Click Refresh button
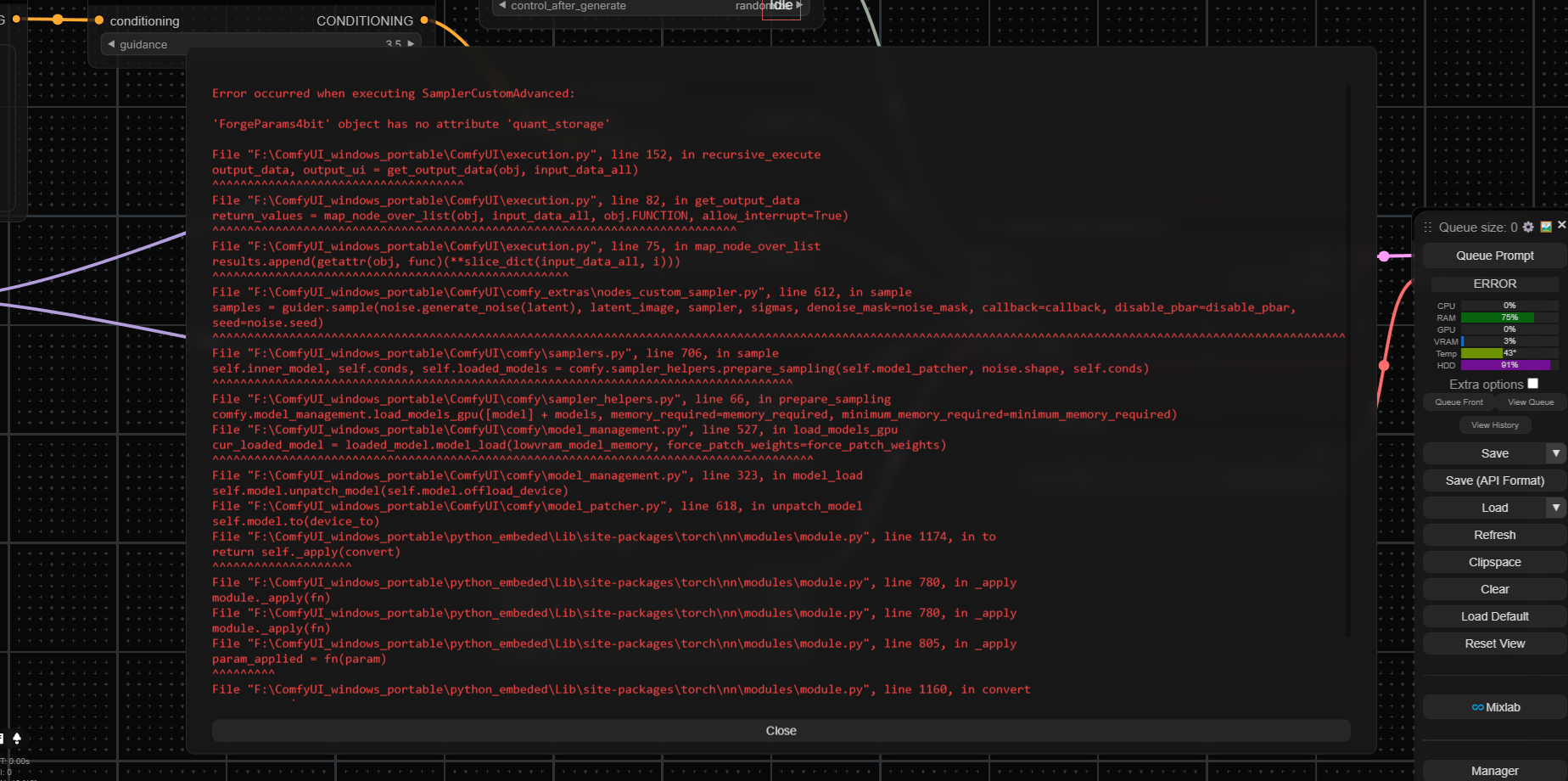Screen dimensions: 1568x781 click(x=1494, y=535)
